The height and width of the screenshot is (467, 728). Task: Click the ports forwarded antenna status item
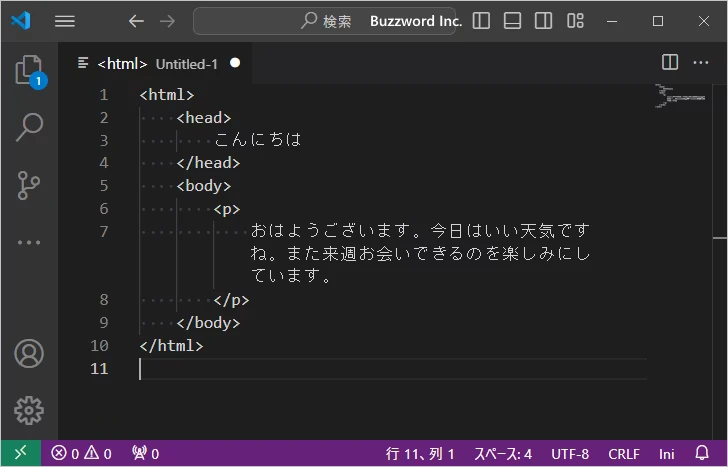145,453
